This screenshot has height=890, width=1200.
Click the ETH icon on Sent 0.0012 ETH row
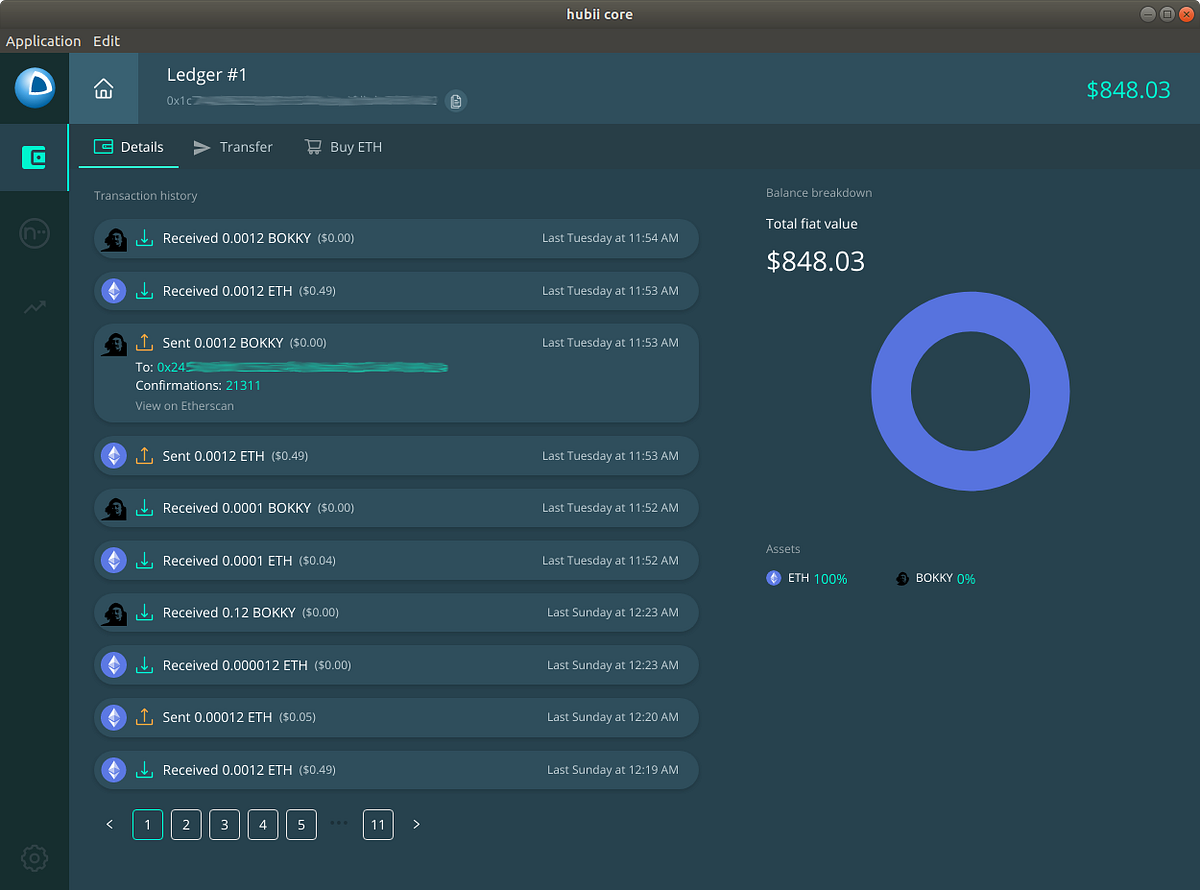pyautogui.click(x=114, y=456)
